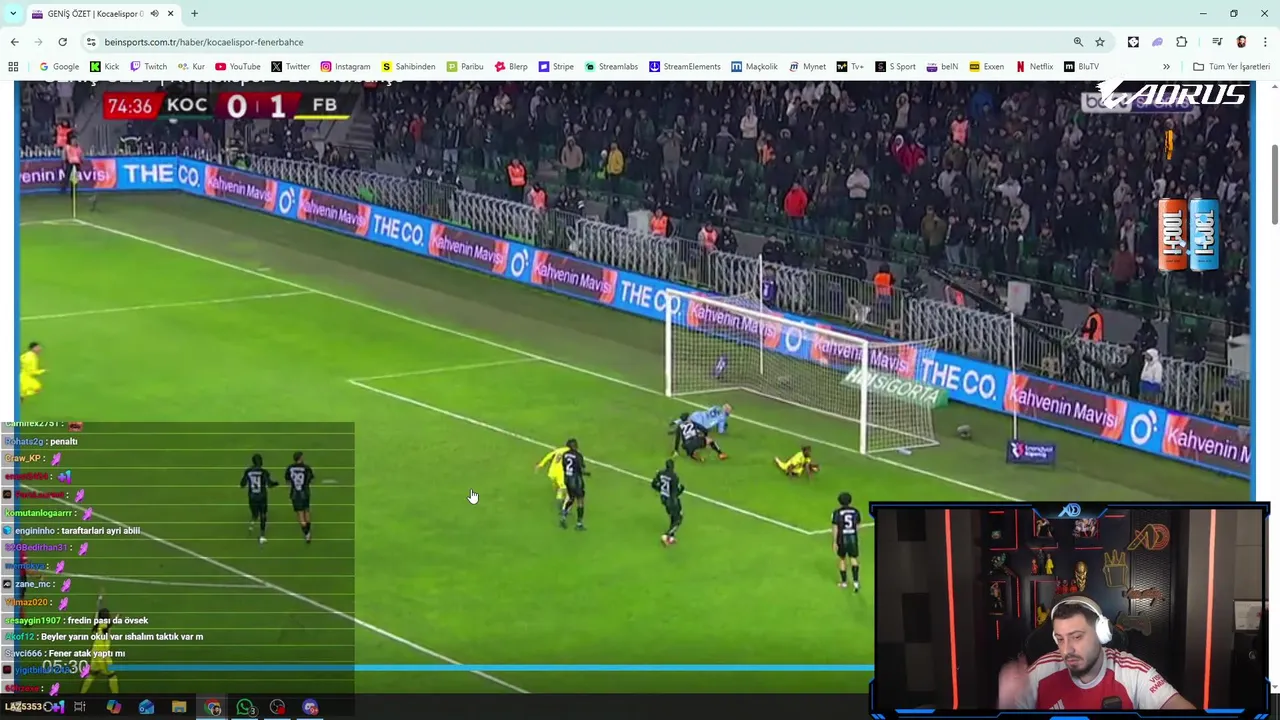1280x720 pixels.
Task: Open the S Sport bookmark
Action: (x=895, y=67)
